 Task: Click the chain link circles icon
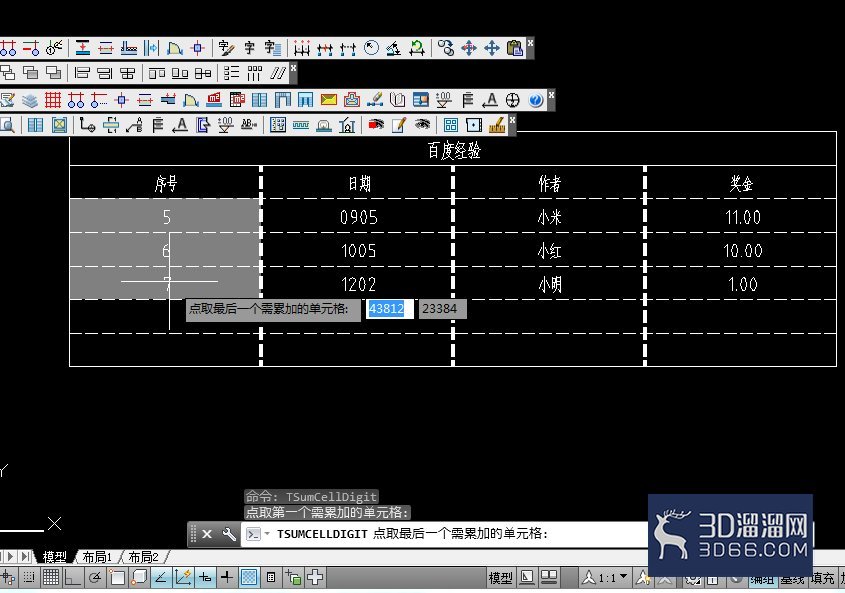(446, 49)
